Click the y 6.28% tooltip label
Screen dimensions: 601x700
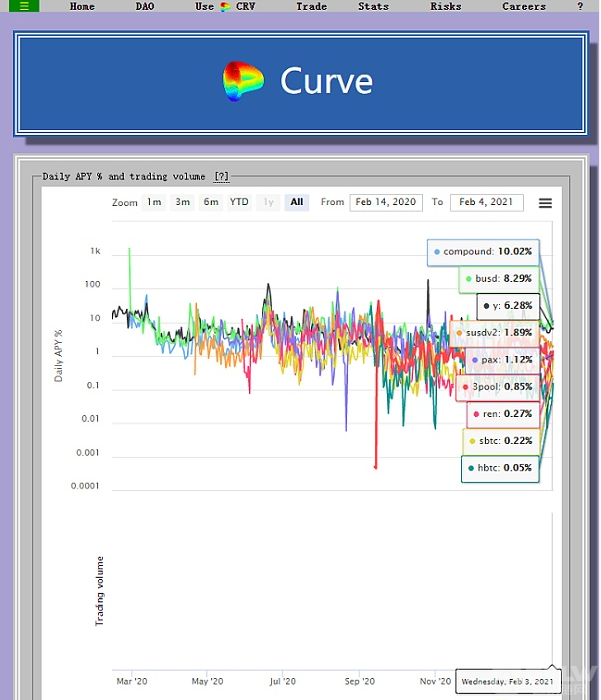508,306
